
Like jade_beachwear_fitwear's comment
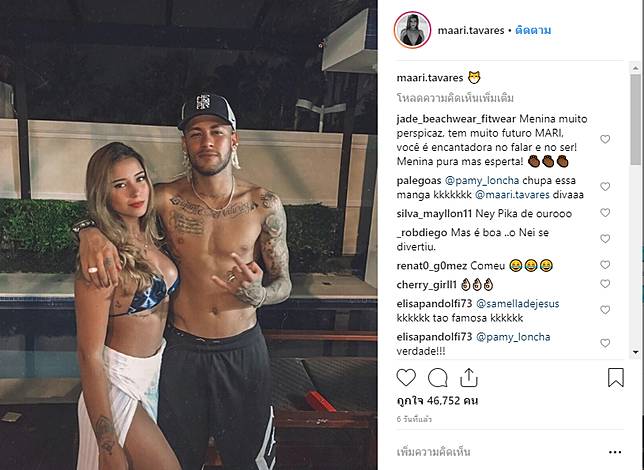[x=605, y=139]
